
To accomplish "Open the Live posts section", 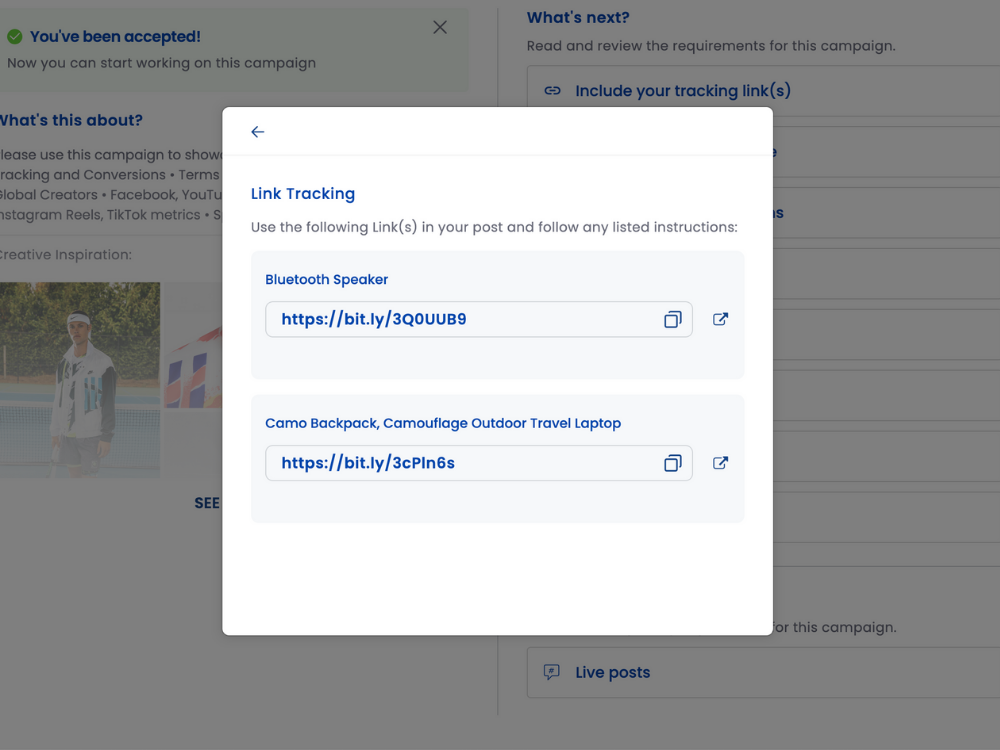I will point(613,672).
